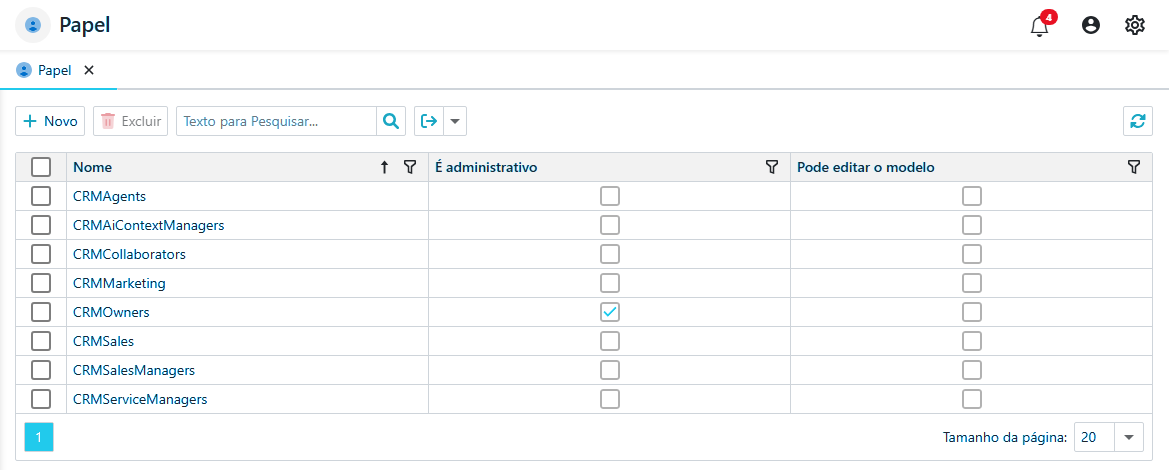This screenshot has height=470, width=1169.
Task: Select the CRMMarketing row checkbox
Action: click(x=41, y=283)
